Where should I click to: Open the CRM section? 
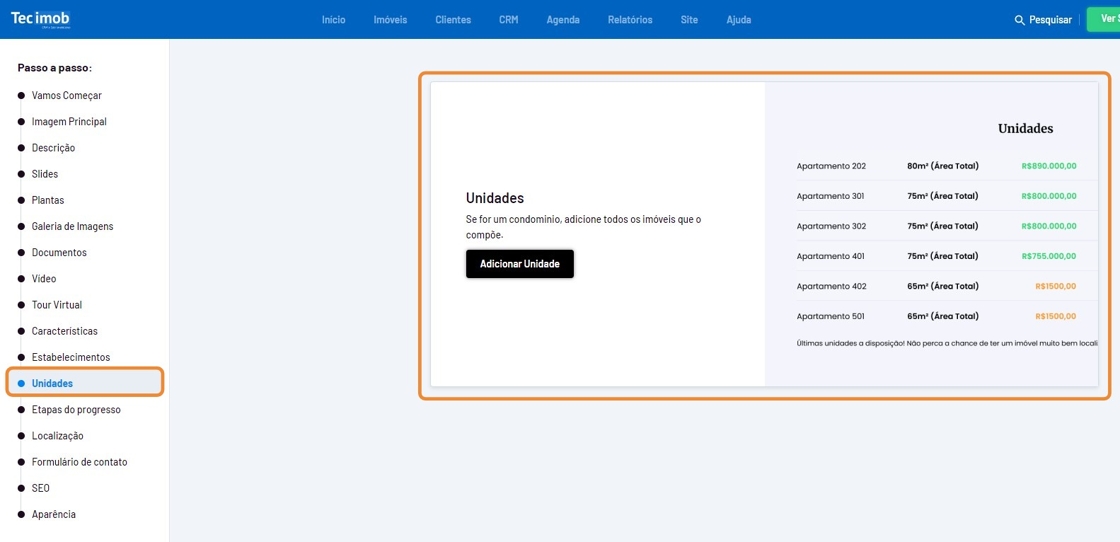point(508,20)
